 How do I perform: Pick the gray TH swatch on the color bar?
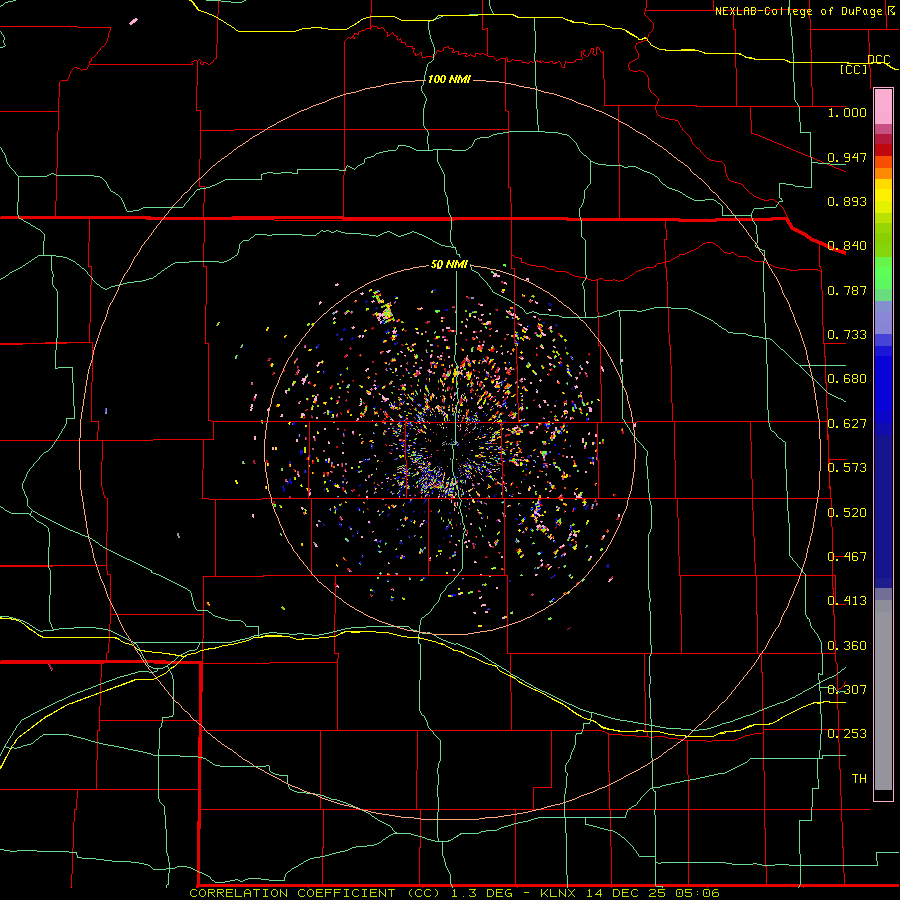883,695
